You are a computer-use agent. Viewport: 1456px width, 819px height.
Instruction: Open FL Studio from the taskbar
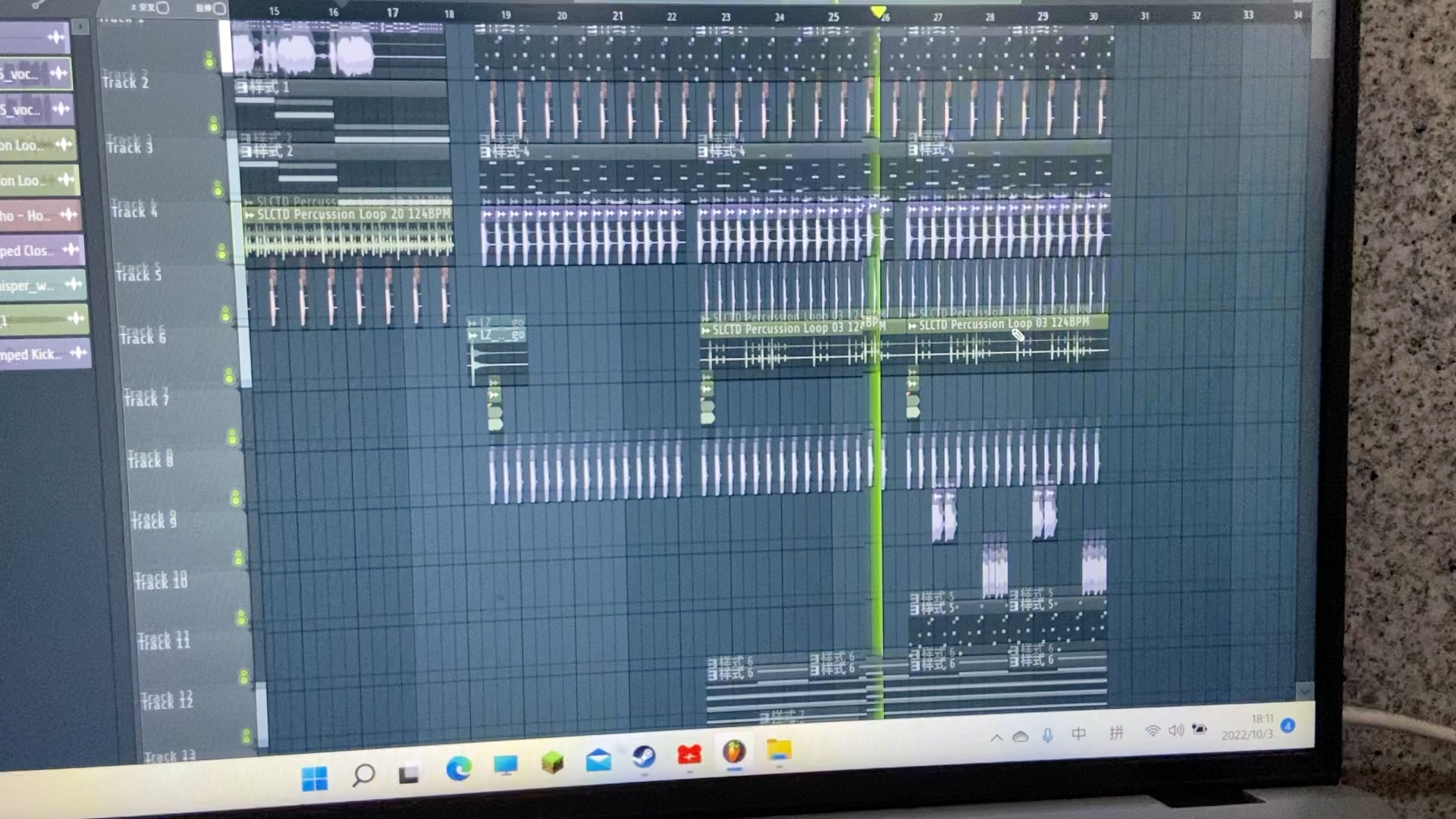point(733,753)
